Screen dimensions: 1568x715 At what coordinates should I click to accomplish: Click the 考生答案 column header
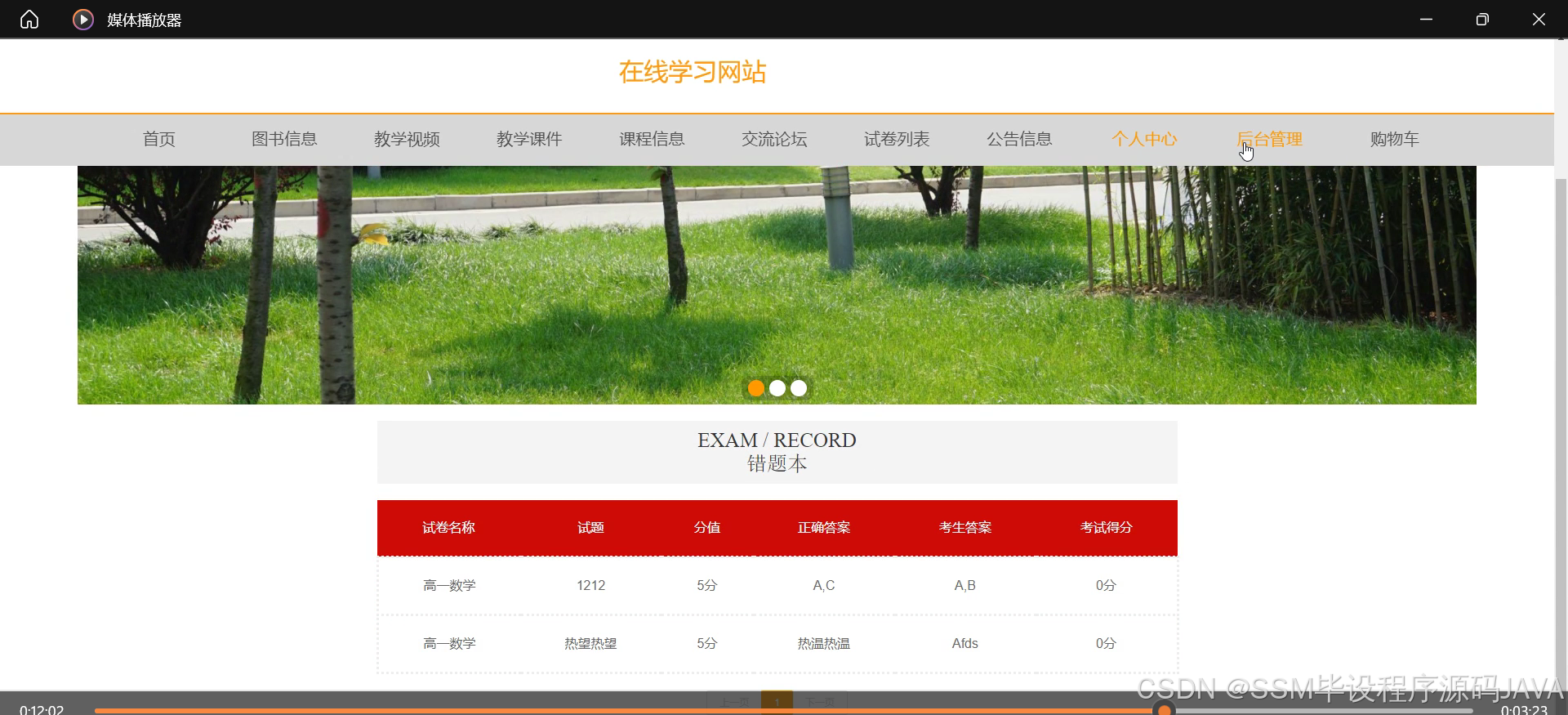coord(965,528)
